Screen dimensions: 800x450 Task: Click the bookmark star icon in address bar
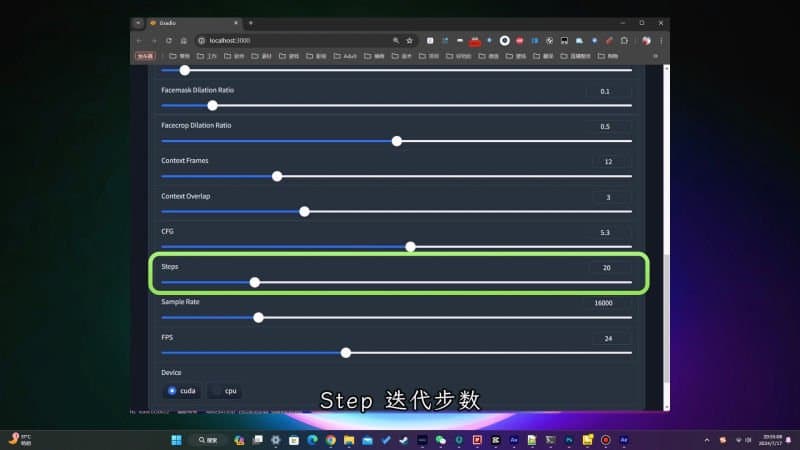pyautogui.click(x=409, y=40)
